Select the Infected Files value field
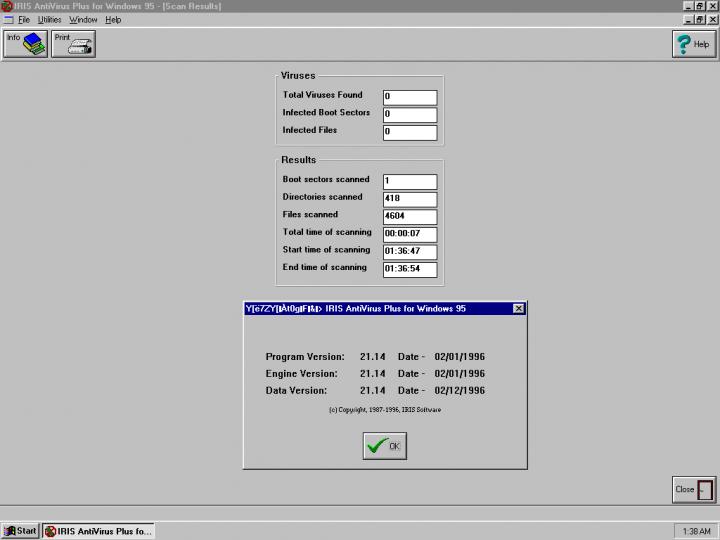Viewport: 720px width, 540px height. (409, 132)
